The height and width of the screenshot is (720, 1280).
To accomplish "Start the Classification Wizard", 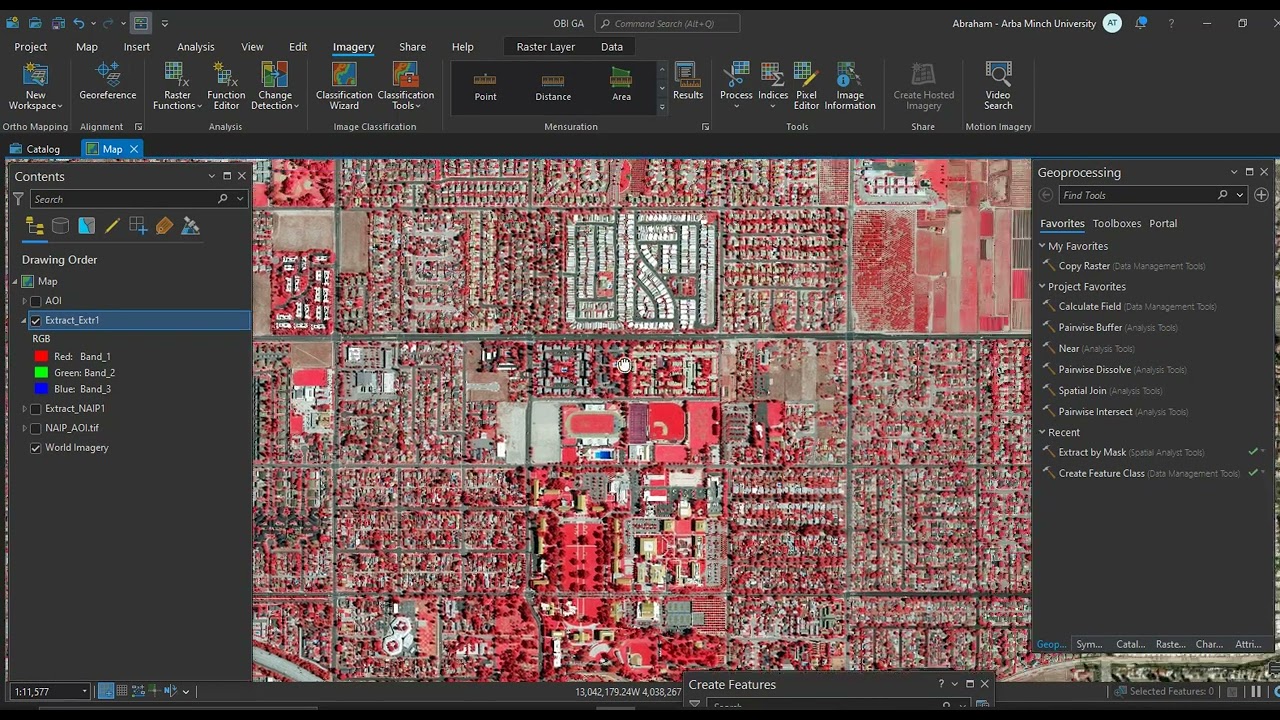I will pos(344,86).
